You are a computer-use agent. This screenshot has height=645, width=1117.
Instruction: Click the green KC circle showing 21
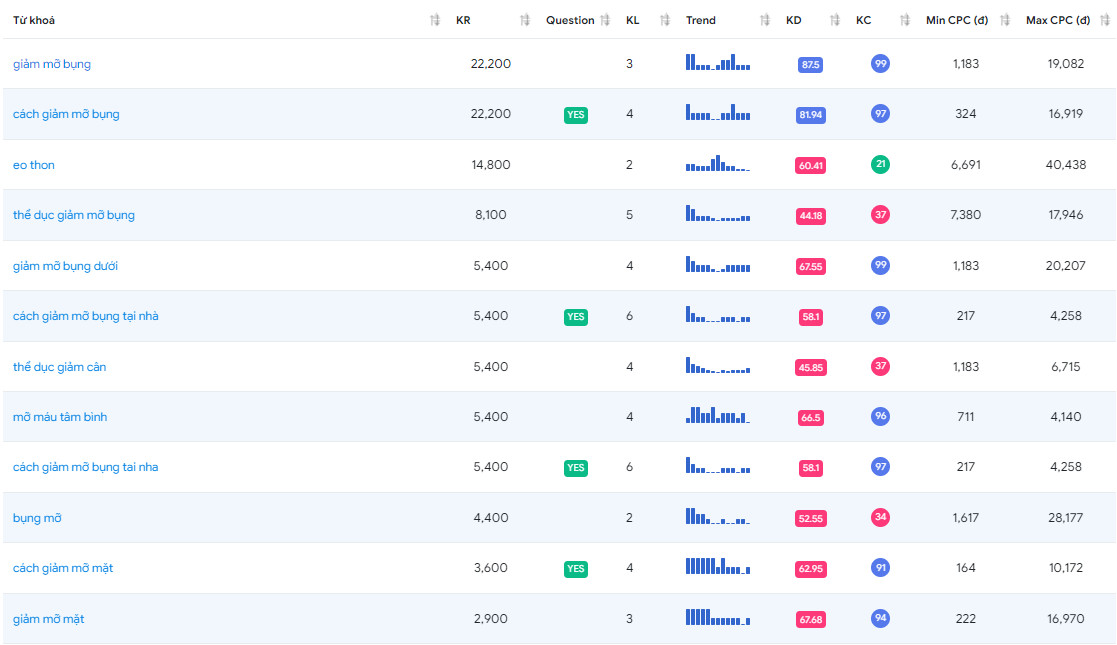pos(880,165)
